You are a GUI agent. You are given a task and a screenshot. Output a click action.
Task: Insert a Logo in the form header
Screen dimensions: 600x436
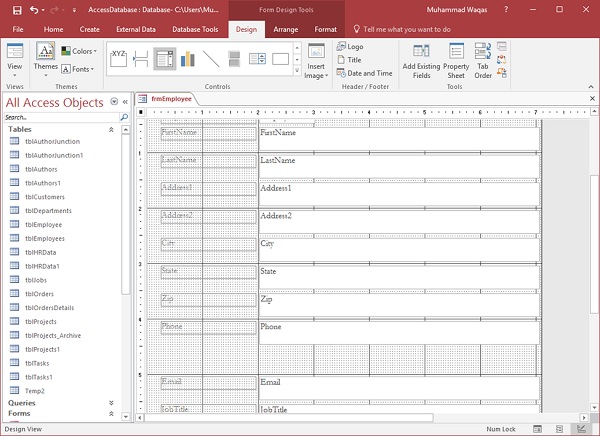[350, 46]
